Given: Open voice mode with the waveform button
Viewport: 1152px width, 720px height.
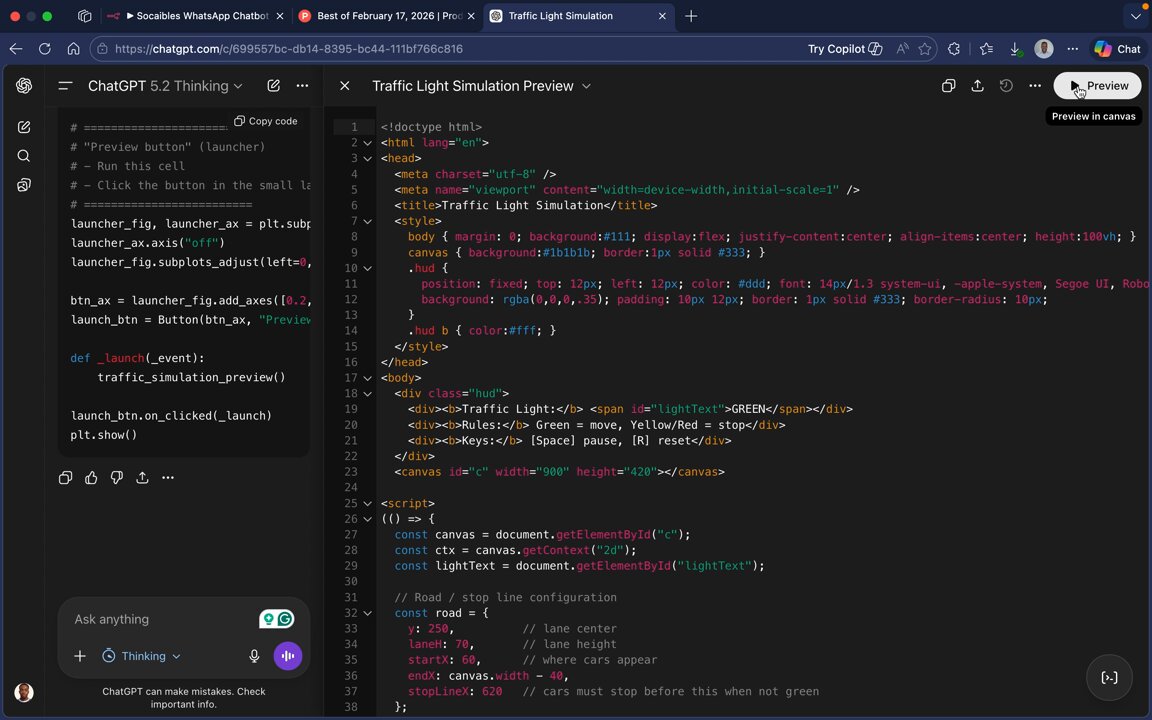Looking at the screenshot, I should point(287,656).
